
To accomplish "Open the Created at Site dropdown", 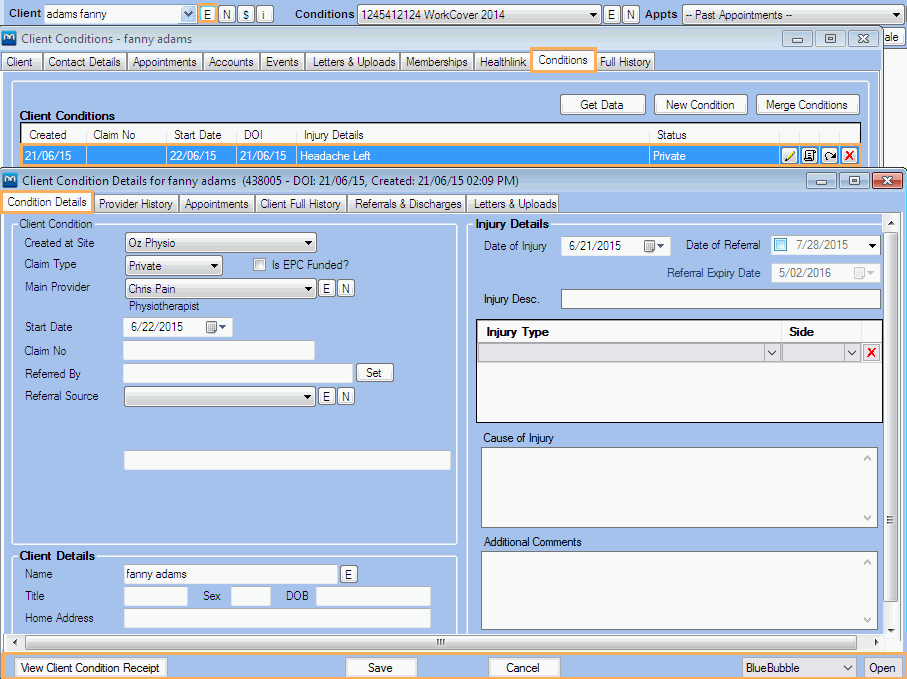I will pos(307,242).
